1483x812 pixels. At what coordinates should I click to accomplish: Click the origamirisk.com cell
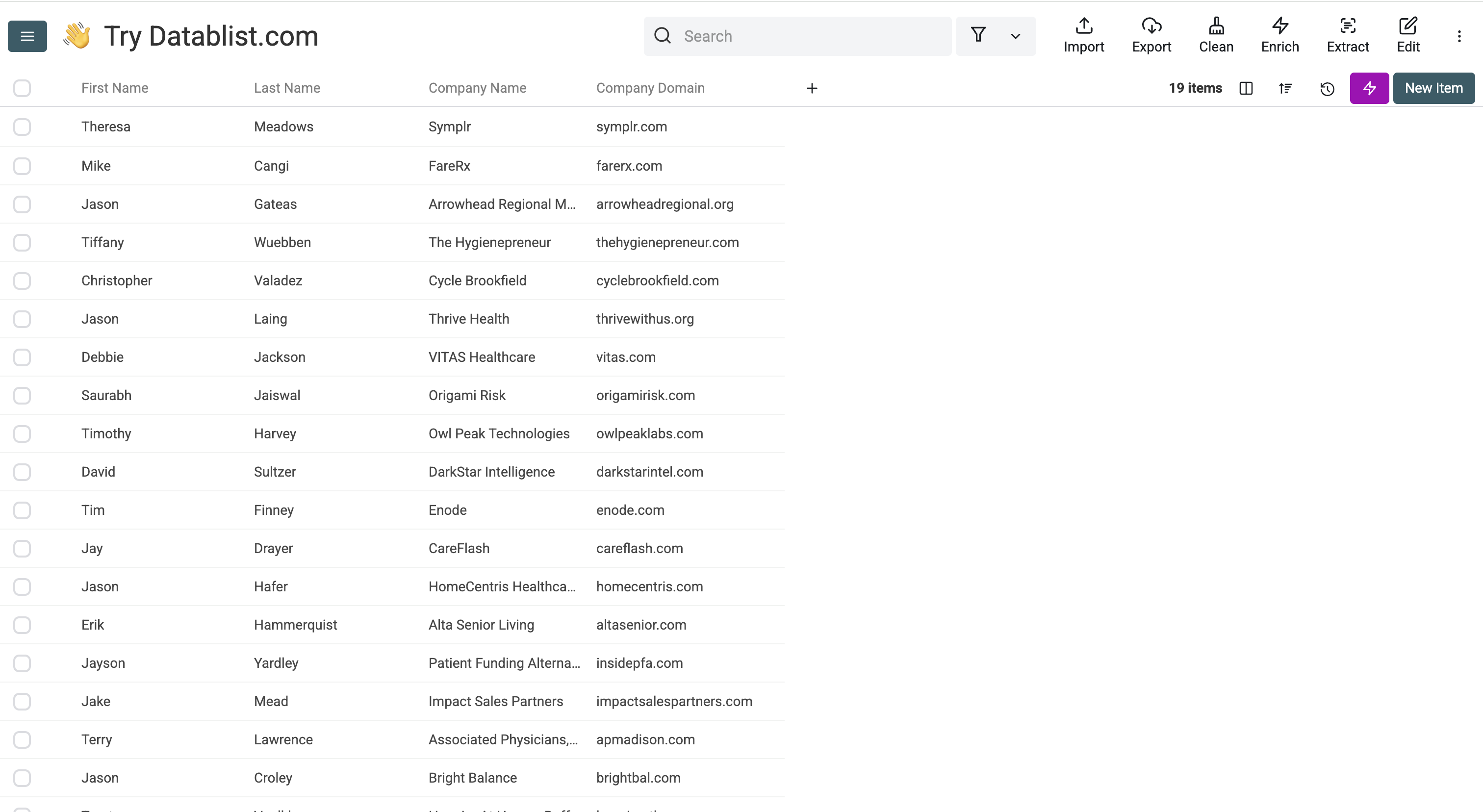(645, 395)
